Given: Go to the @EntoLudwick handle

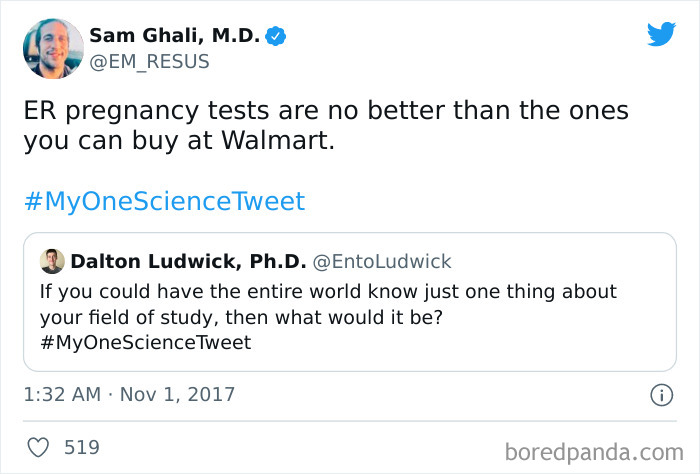Looking at the screenshot, I should [382, 262].
